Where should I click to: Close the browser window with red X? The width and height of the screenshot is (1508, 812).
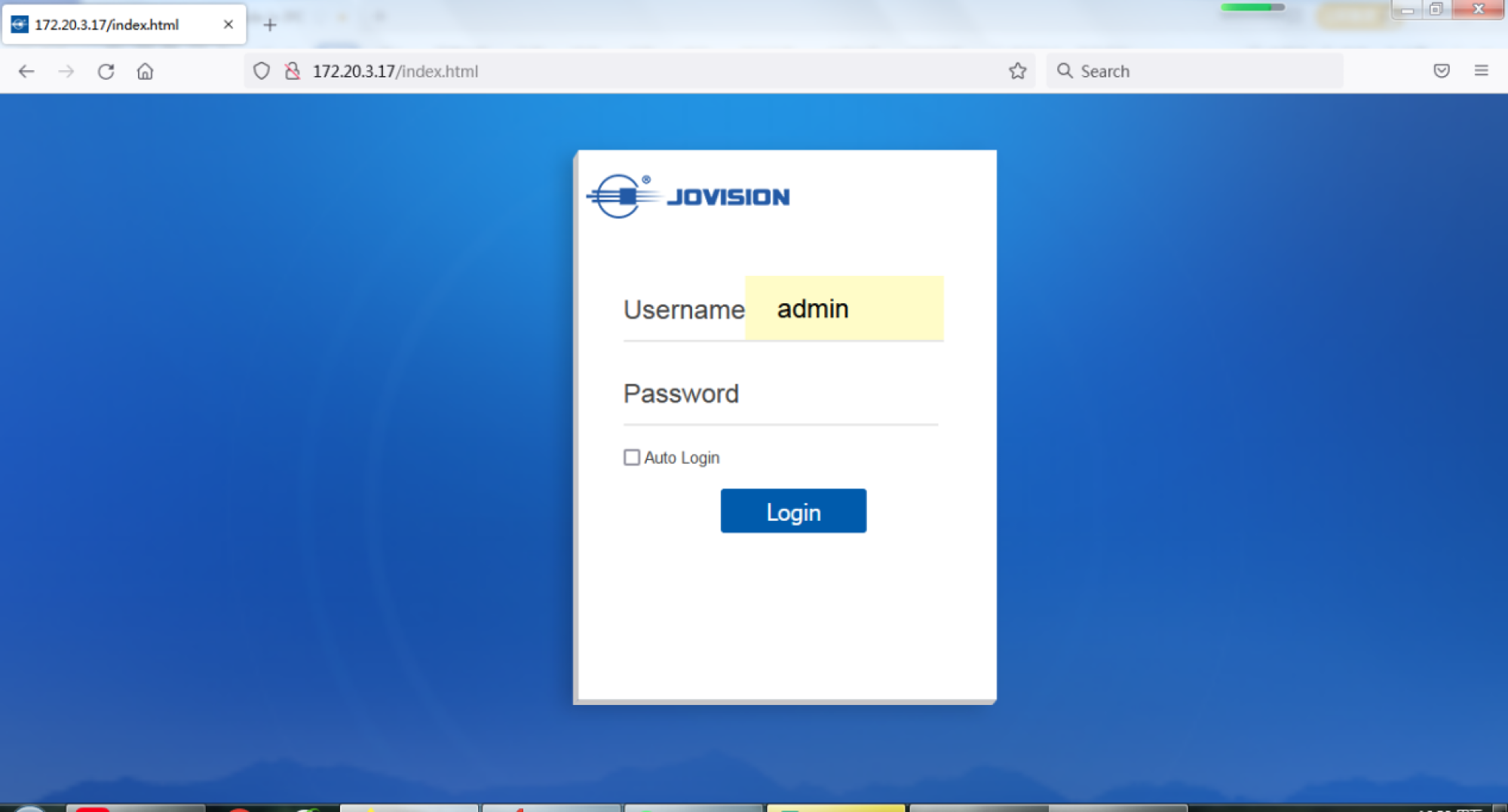[x=1478, y=9]
